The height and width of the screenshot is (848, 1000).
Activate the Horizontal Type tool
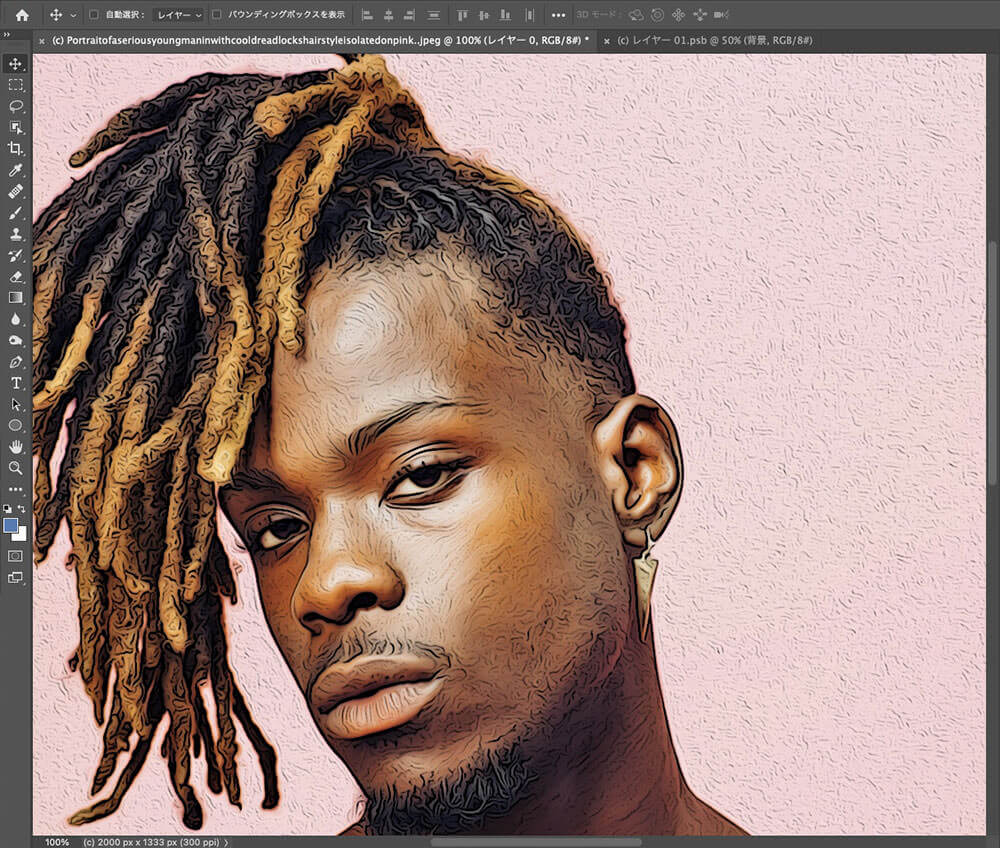(x=16, y=383)
